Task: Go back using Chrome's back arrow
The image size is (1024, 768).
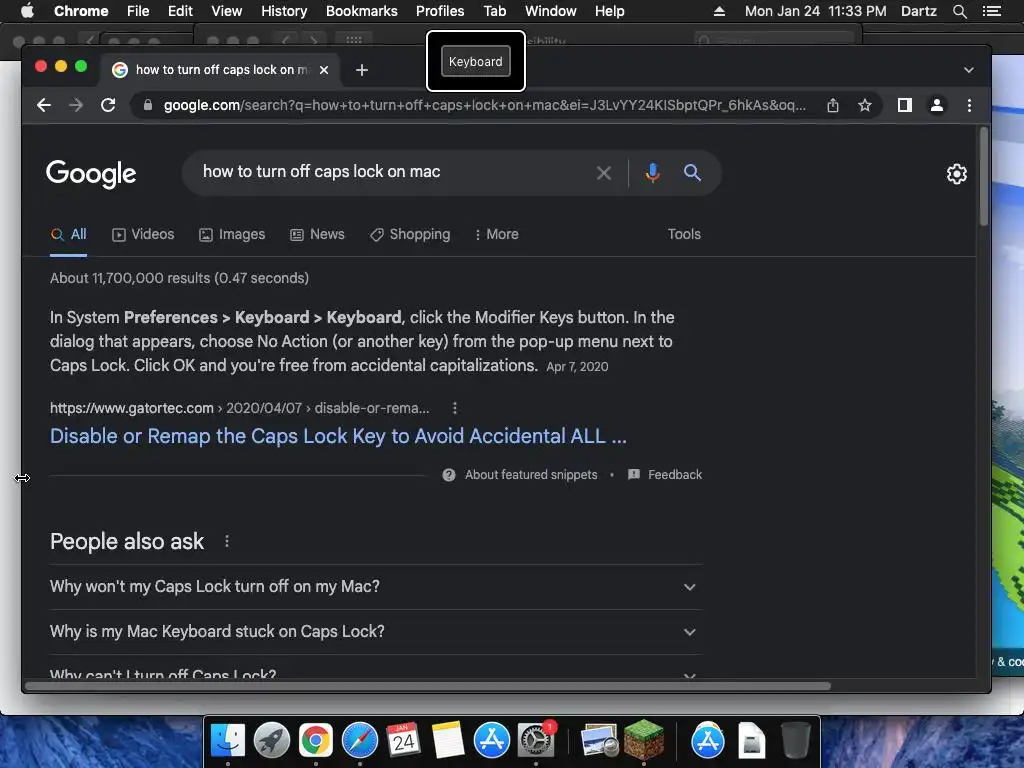Action: coord(44,105)
